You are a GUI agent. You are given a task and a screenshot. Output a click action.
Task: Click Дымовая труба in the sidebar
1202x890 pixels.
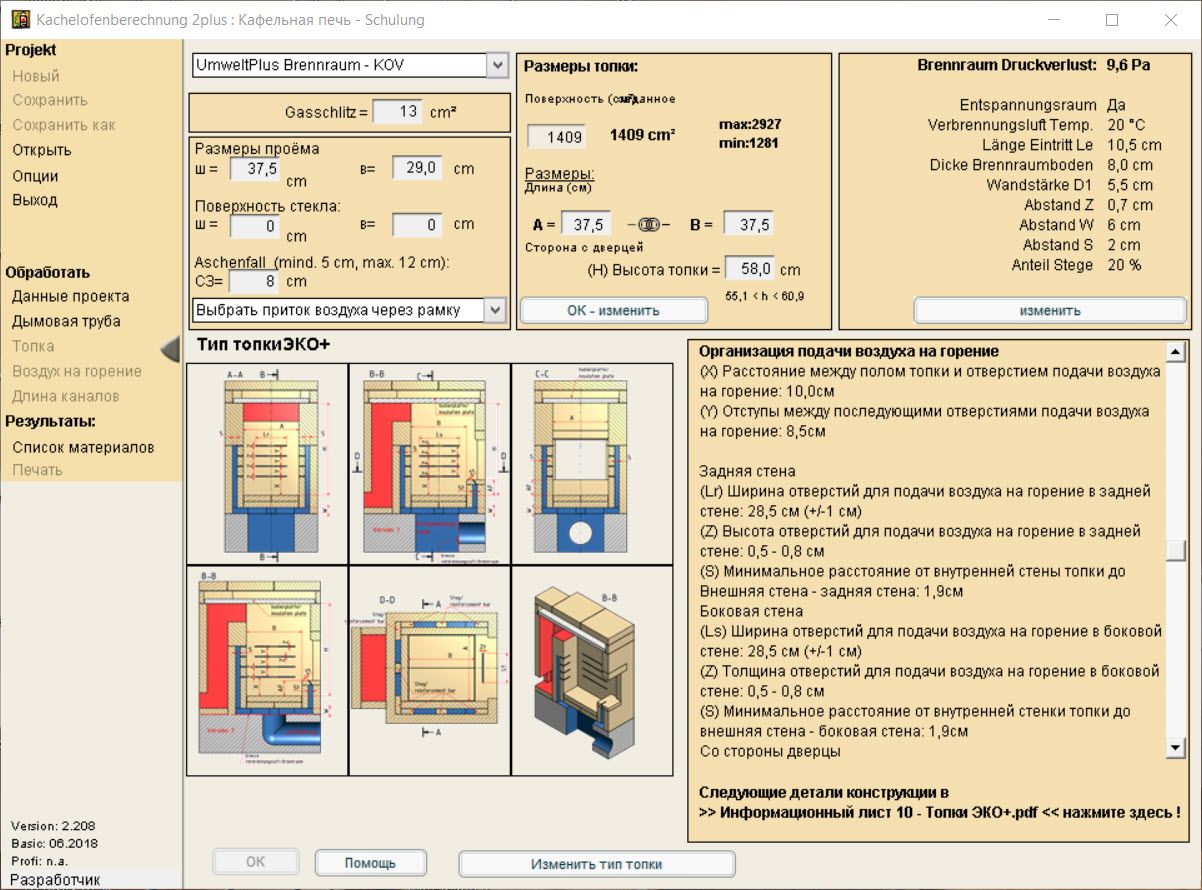pyautogui.click(x=66, y=321)
